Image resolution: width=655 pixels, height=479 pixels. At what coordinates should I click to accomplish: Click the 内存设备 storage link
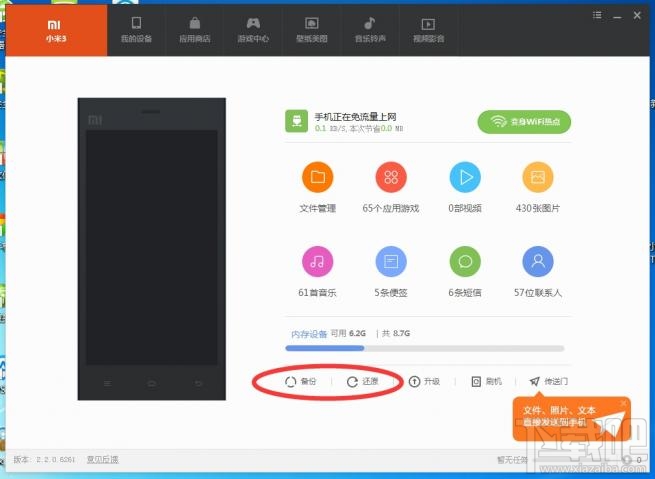[309, 334]
